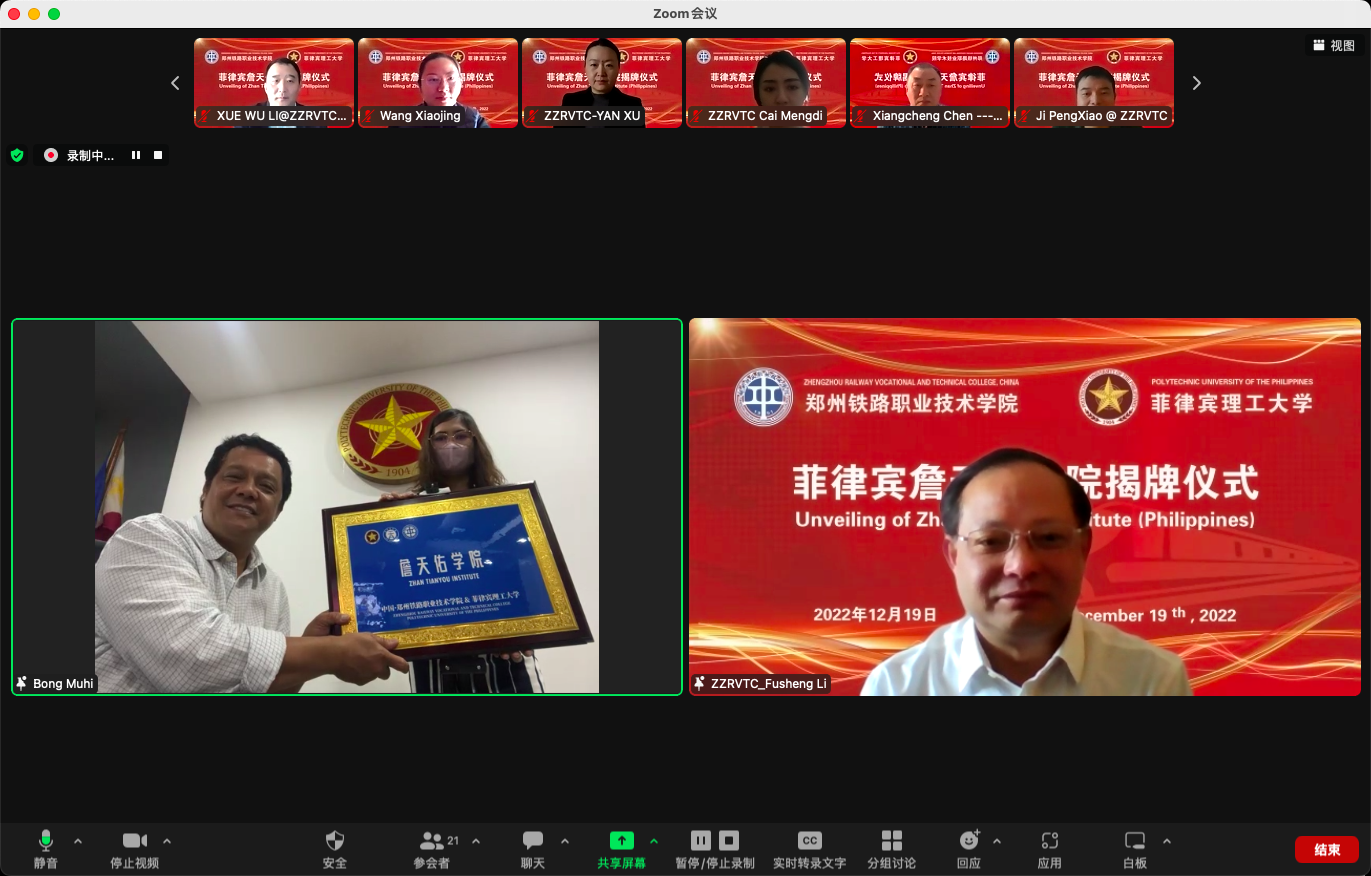This screenshot has height=876, width=1371.
Task: Expand arrow next to 白板 whiteboard
Action: [1166, 841]
